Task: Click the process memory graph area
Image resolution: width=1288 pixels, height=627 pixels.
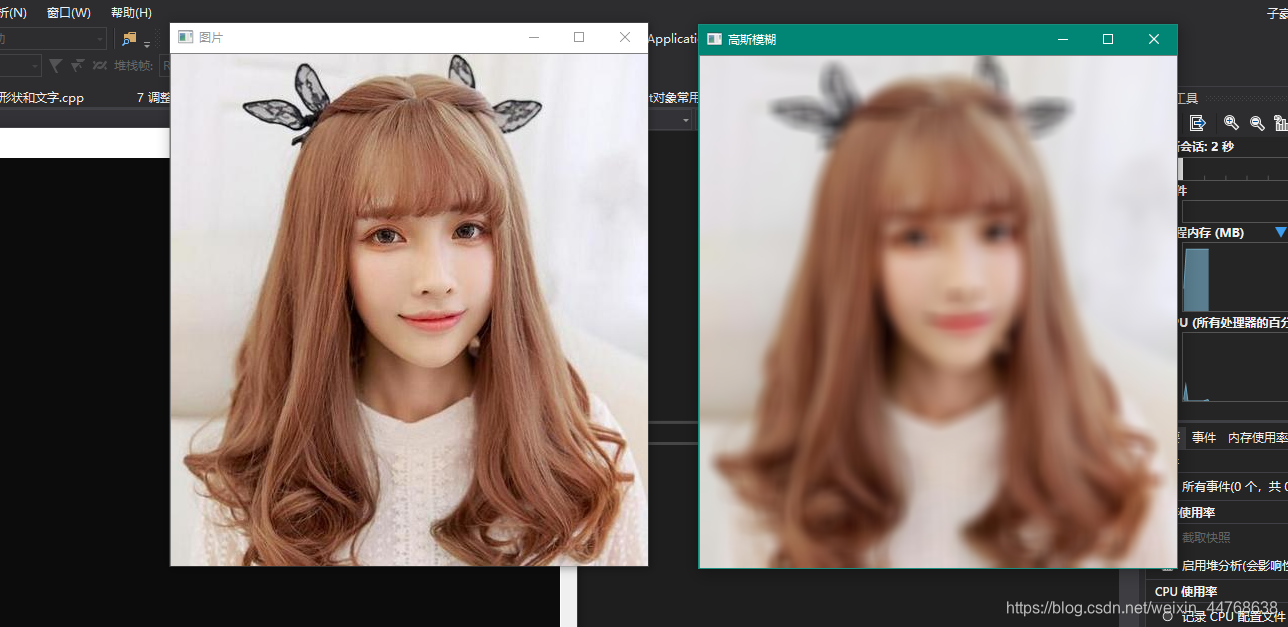Action: click(1235, 277)
